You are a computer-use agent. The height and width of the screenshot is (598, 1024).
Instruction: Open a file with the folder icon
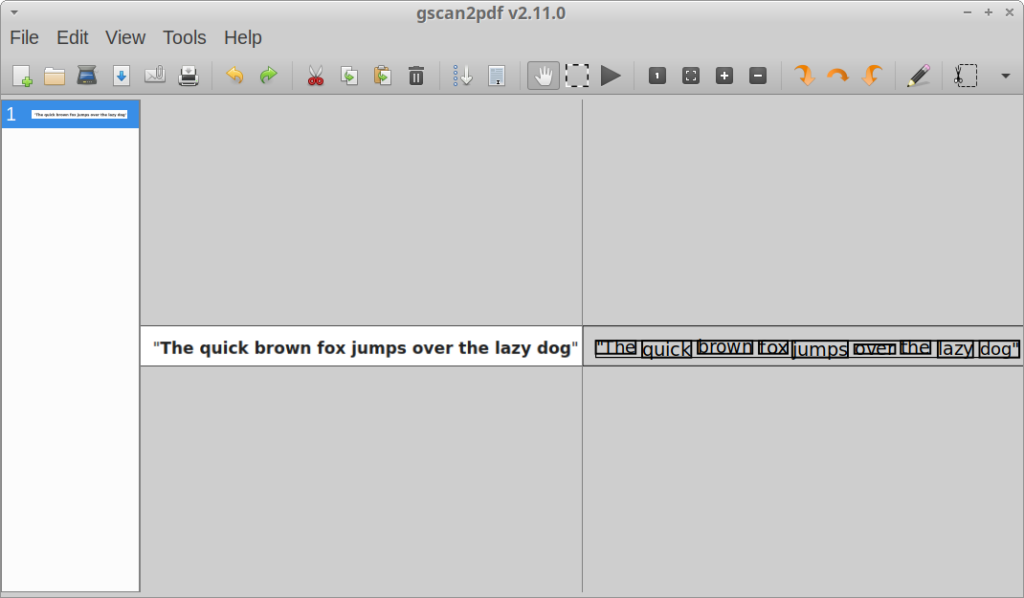click(x=54, y=76)
